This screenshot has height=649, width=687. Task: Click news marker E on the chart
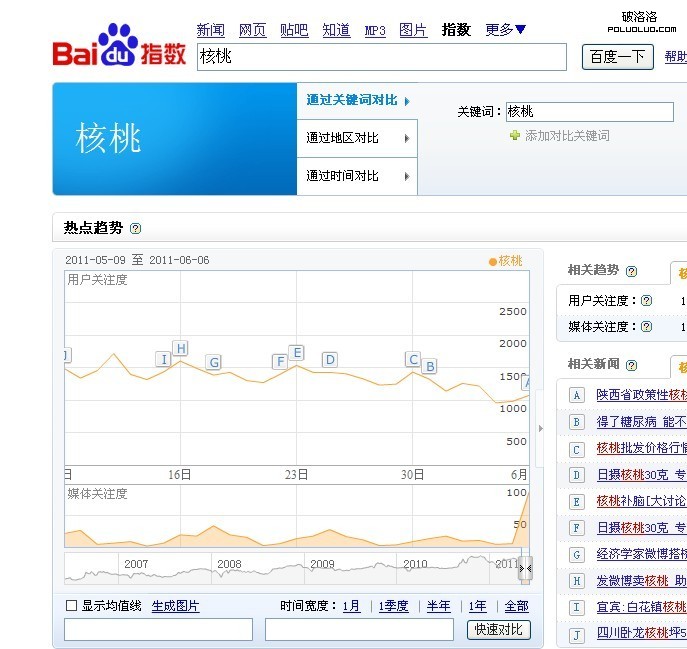[x=296, y=353]
